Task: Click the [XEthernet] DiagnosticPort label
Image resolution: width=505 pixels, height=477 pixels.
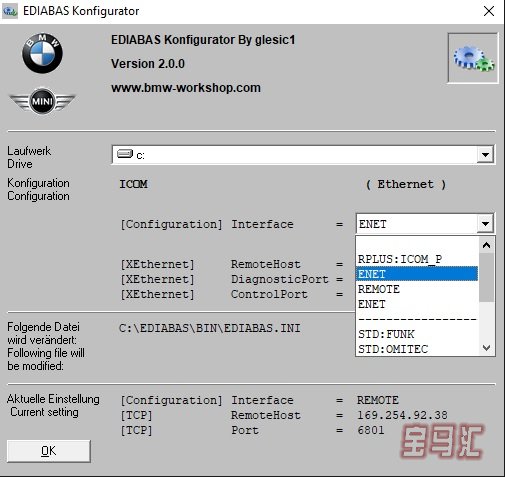Action: 224,279
